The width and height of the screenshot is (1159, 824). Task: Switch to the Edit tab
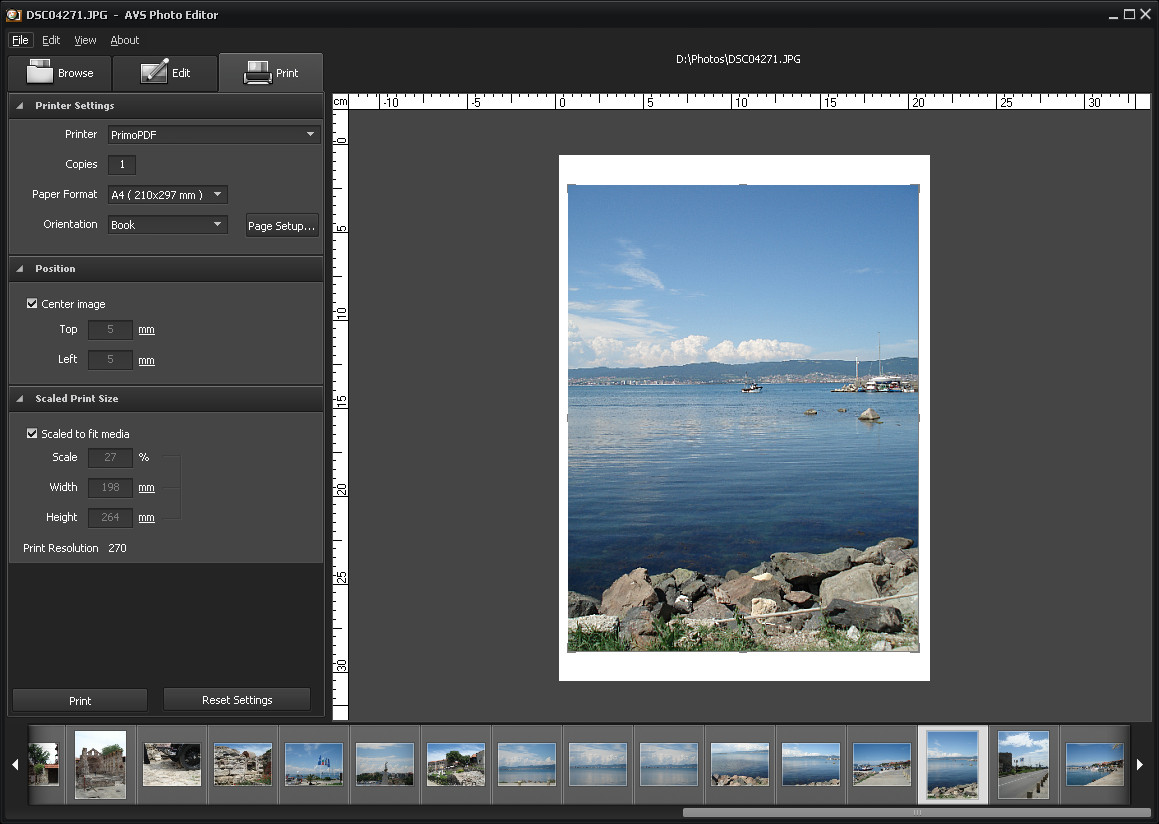165,73
